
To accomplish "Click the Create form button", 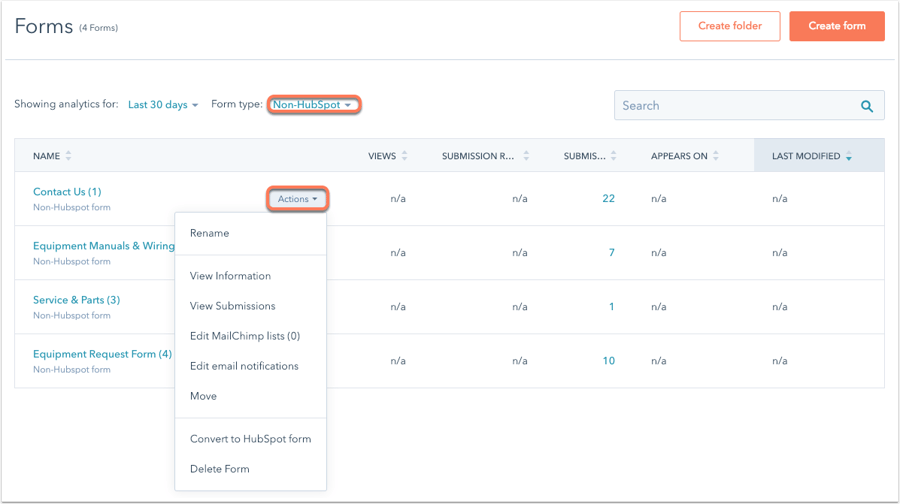I will pyautogui.click(x=837, y=26).
